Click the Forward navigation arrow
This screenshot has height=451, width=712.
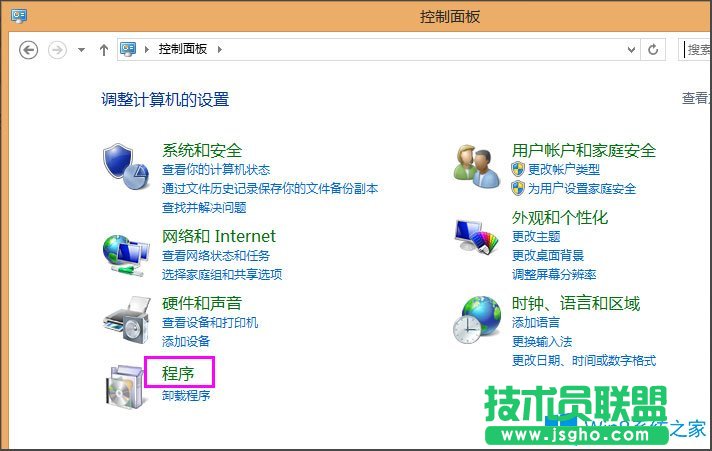click(x=57, y=50)
